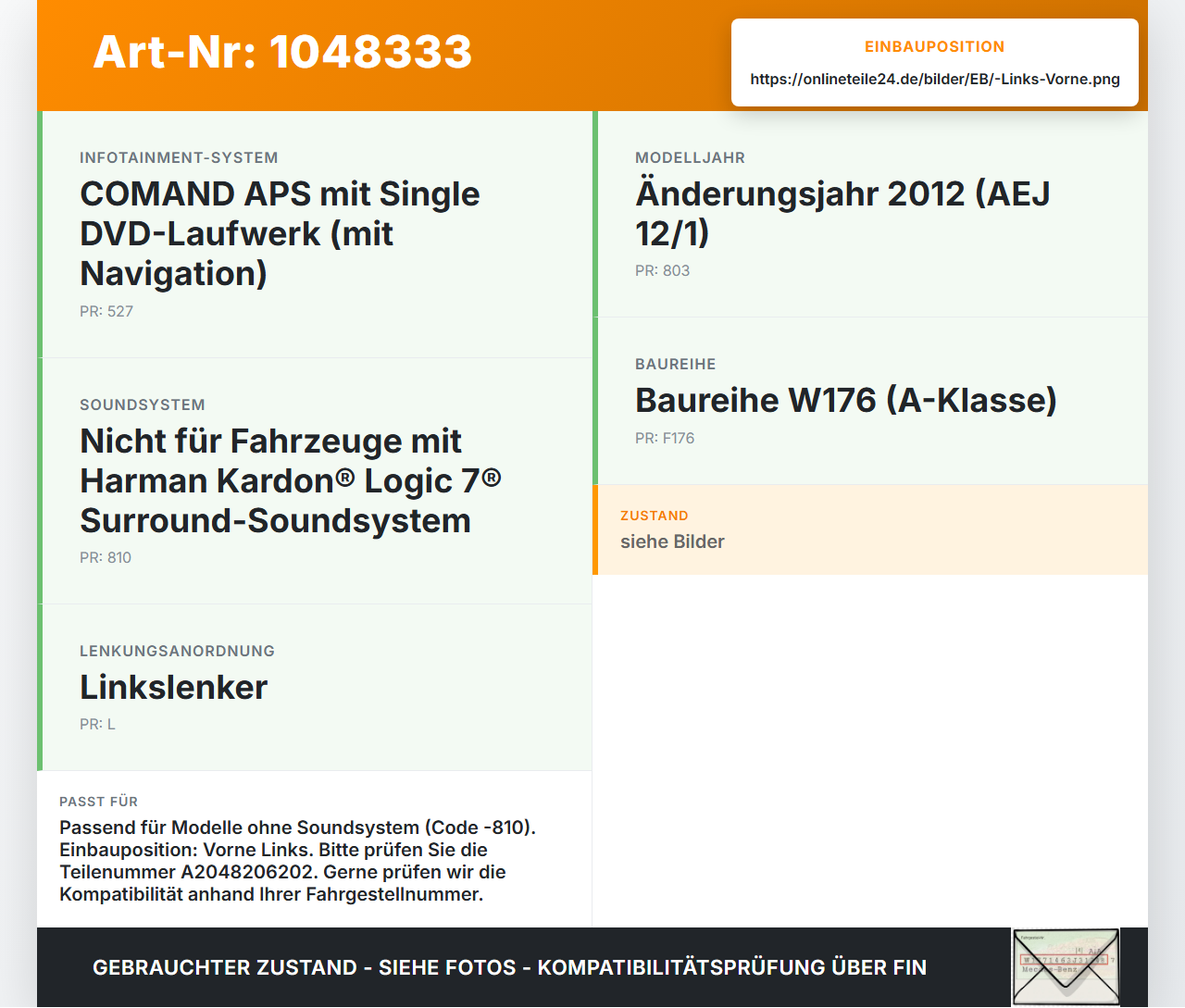Select the Art-Nr: 1048333 heading
Viewport: 1185px width, 1008px height.
[x=282, y=52]
